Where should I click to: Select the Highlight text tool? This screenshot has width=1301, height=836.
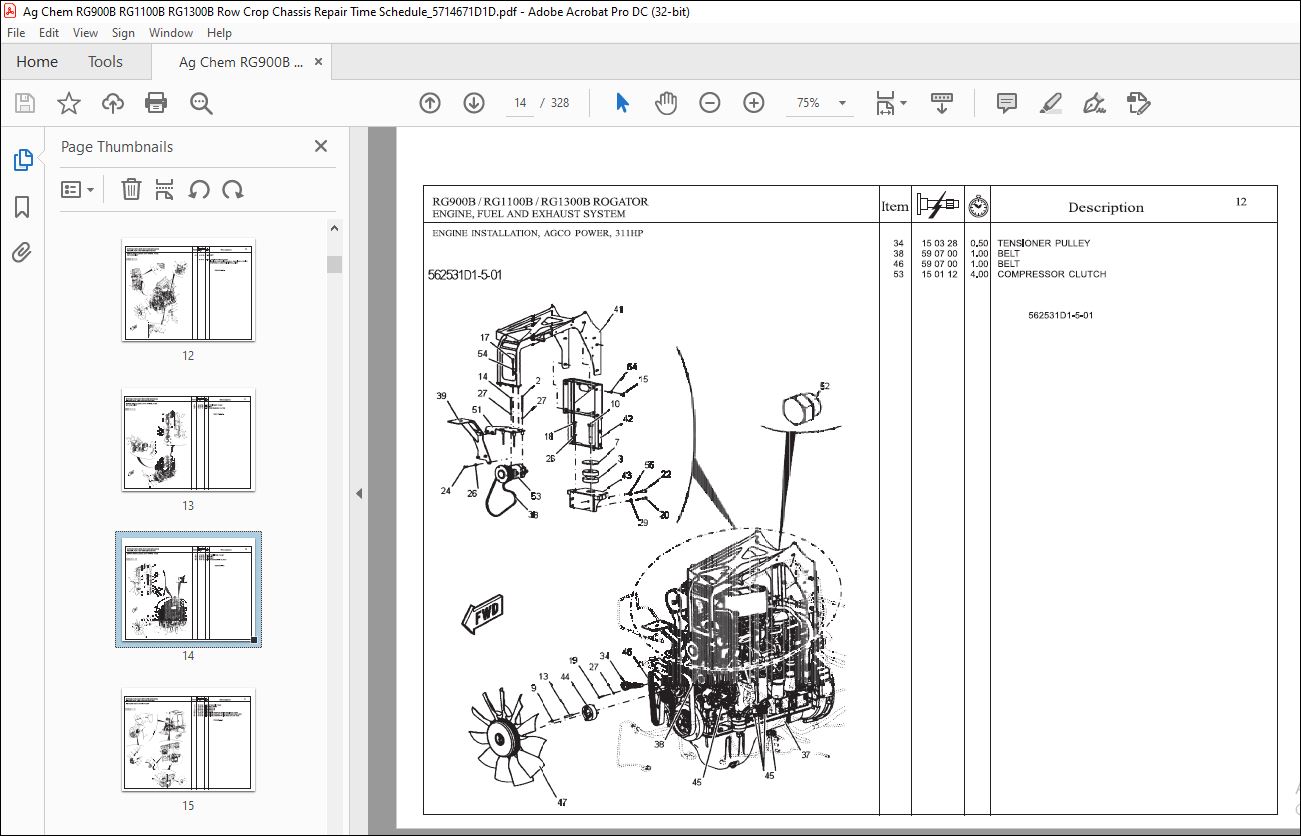click(x=1050, y=103)
